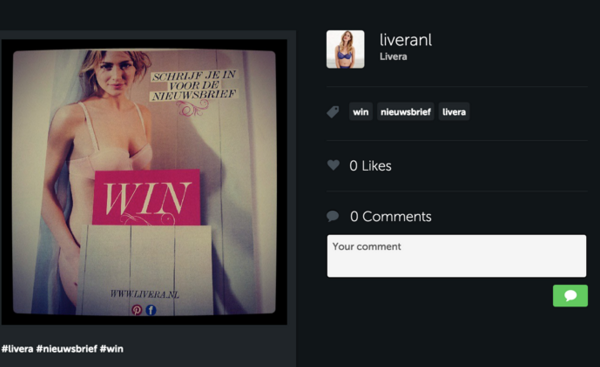Click the Facebook icon in the photo
The image size is (600, 367).
151,310
